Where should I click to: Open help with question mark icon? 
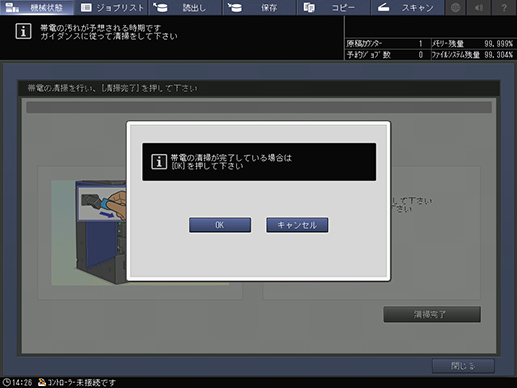tap(504, 7)
